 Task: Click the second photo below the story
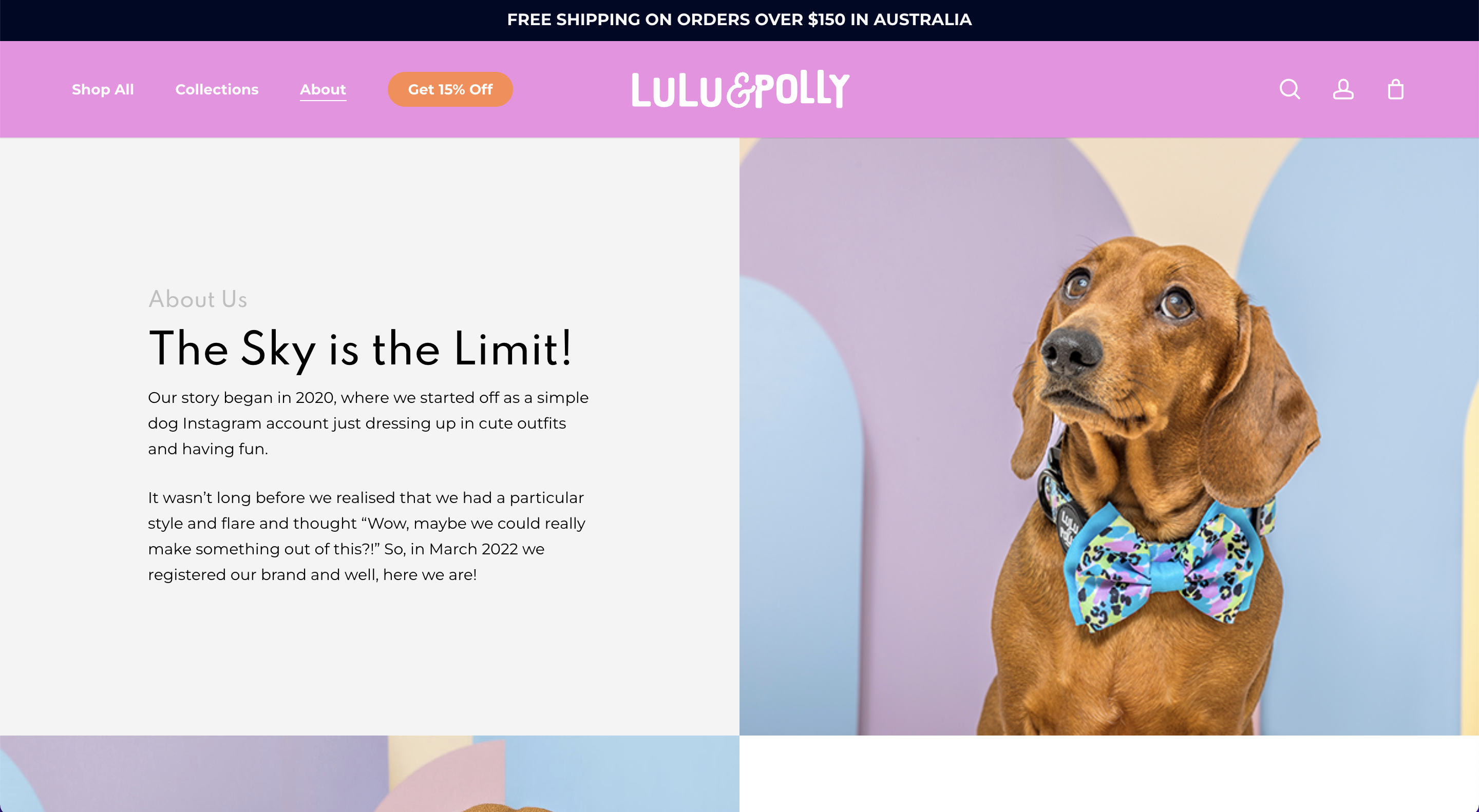click(369, 774)
